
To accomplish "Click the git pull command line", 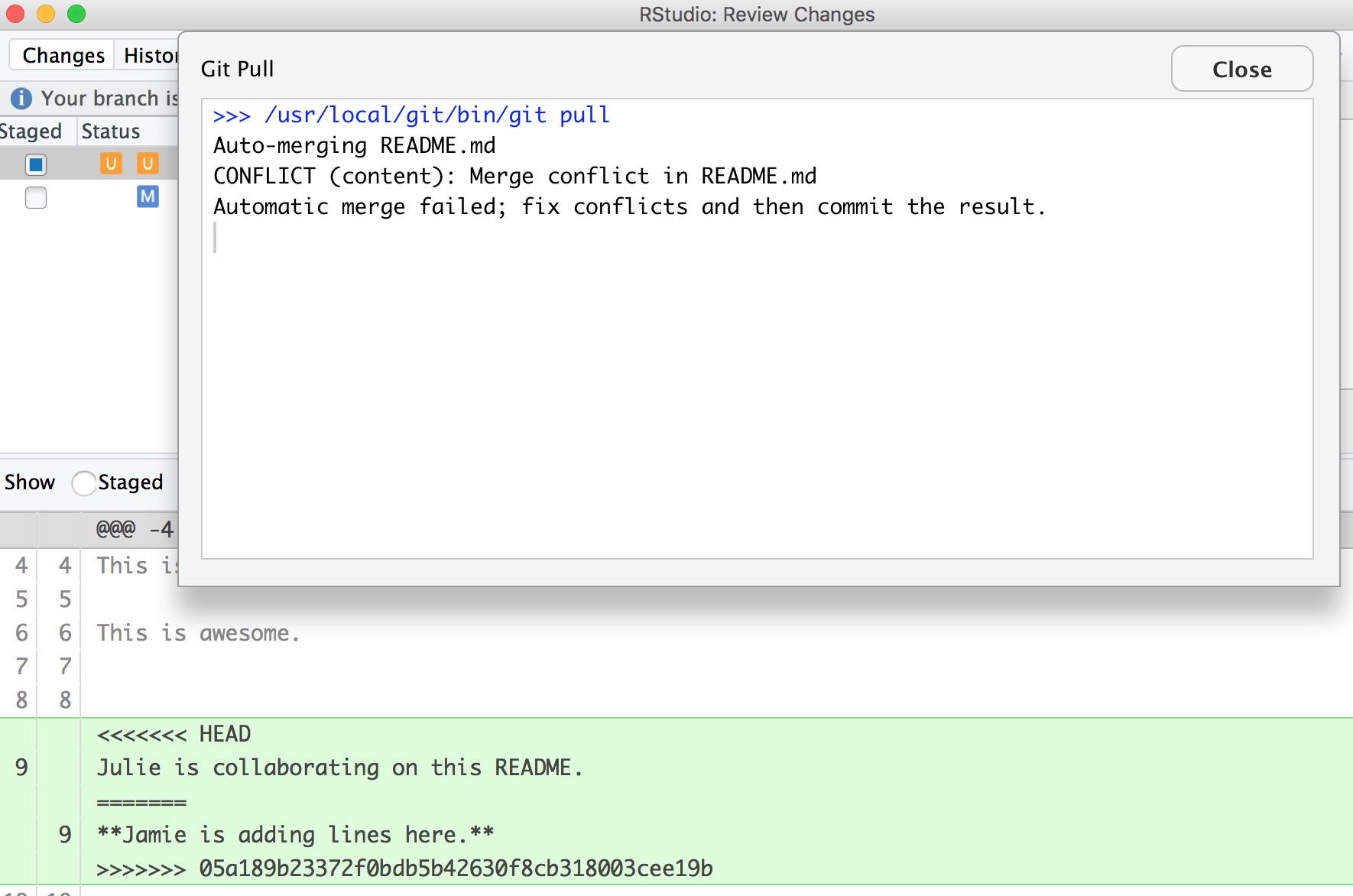I will coord(411,115).
